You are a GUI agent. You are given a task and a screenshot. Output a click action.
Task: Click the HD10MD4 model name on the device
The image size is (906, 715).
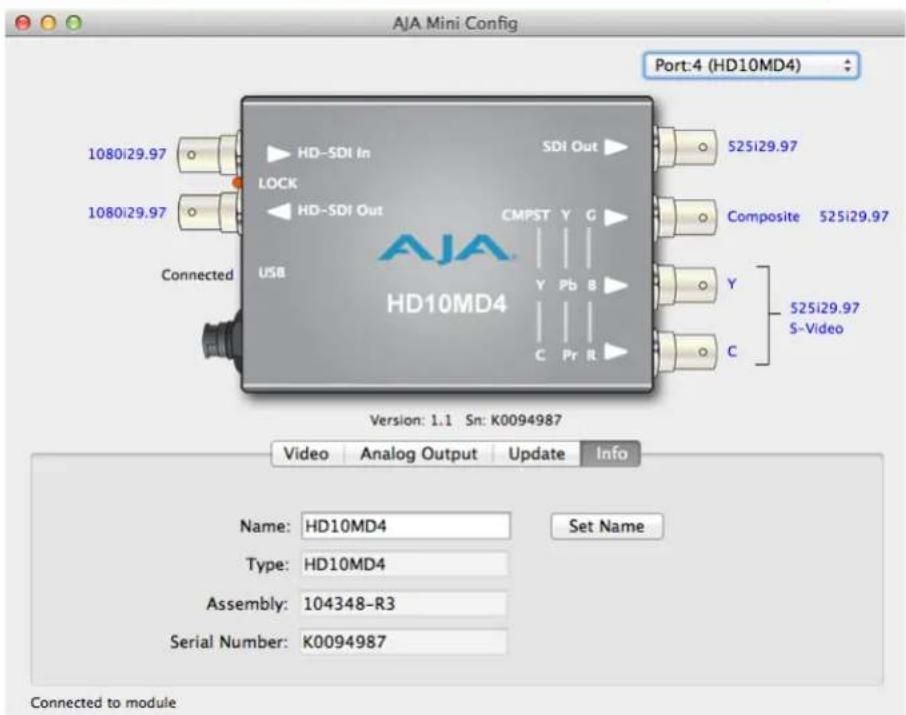click(x=447, y=303)
